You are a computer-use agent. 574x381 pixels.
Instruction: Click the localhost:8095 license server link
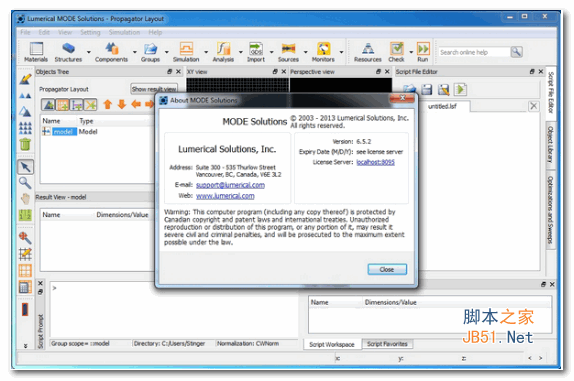pos(375,162)
